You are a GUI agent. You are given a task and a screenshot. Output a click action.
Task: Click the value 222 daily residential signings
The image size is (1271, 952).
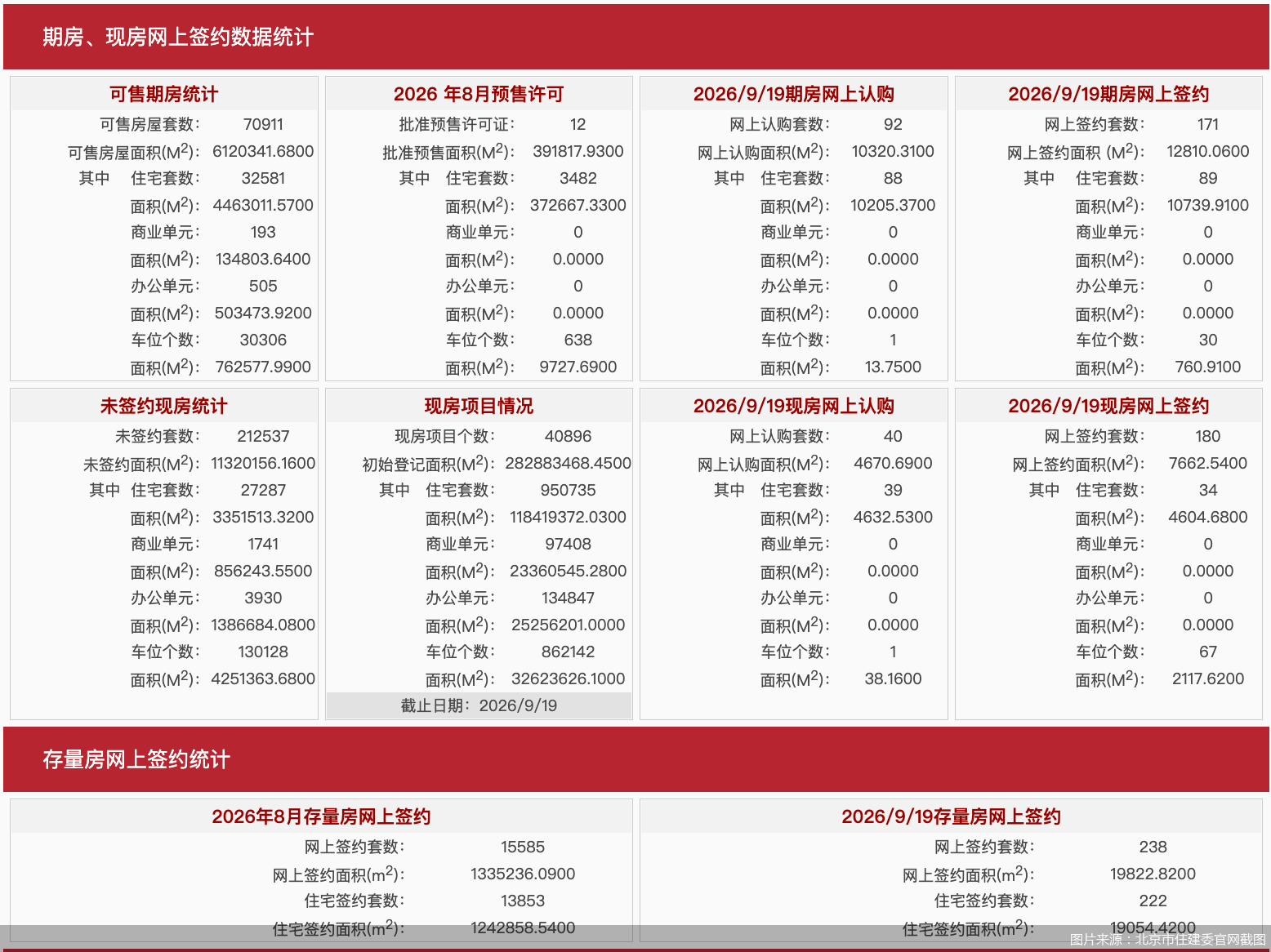1153,901
